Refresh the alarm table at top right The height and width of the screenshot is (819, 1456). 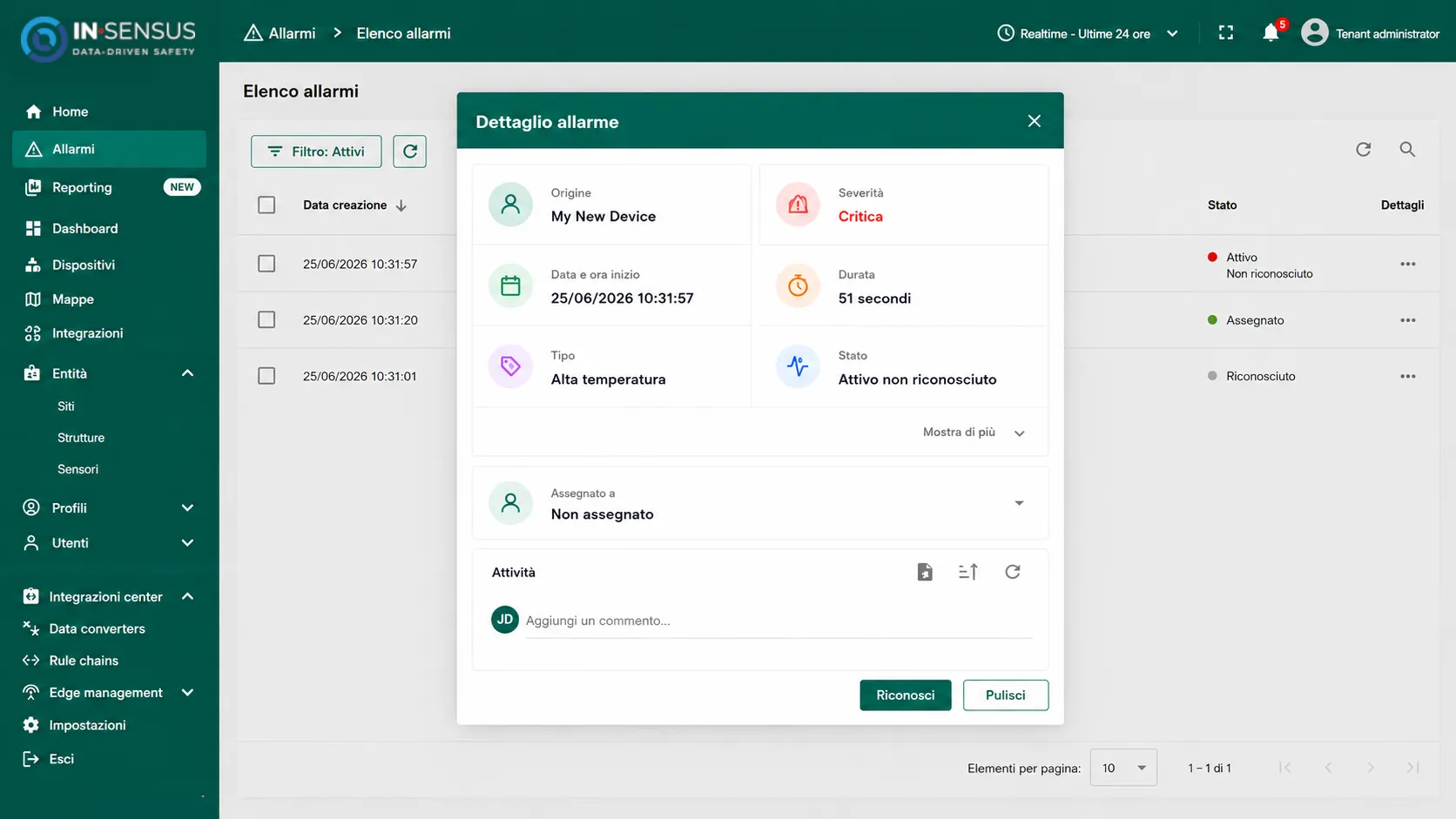coord(1364,150)
